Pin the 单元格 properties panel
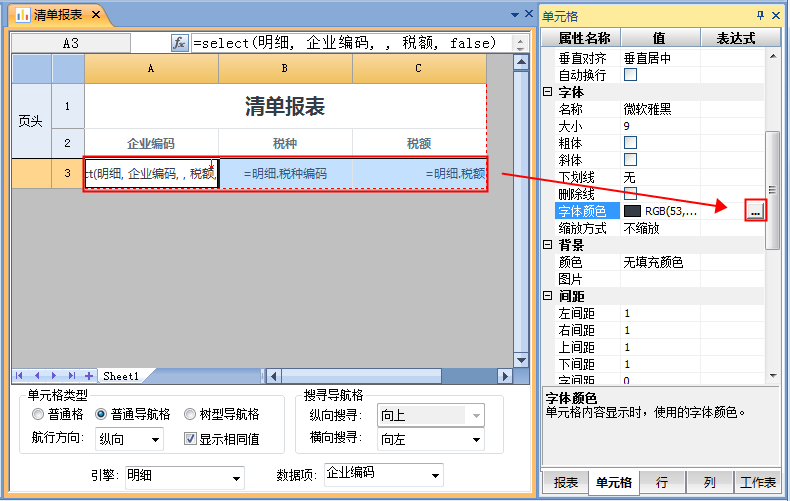The height and width of the screenshot is (501, 790). pos(760,15)
